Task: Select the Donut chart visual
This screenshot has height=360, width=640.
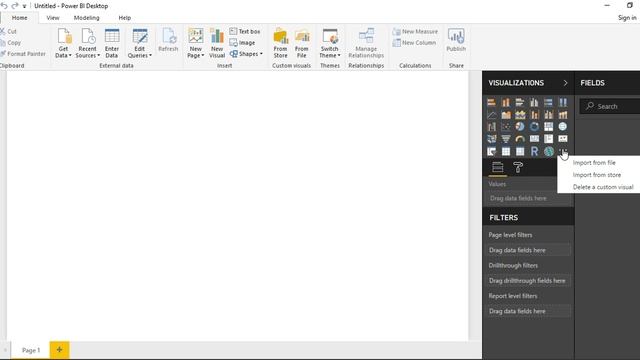Action: [x=534, y=127]
